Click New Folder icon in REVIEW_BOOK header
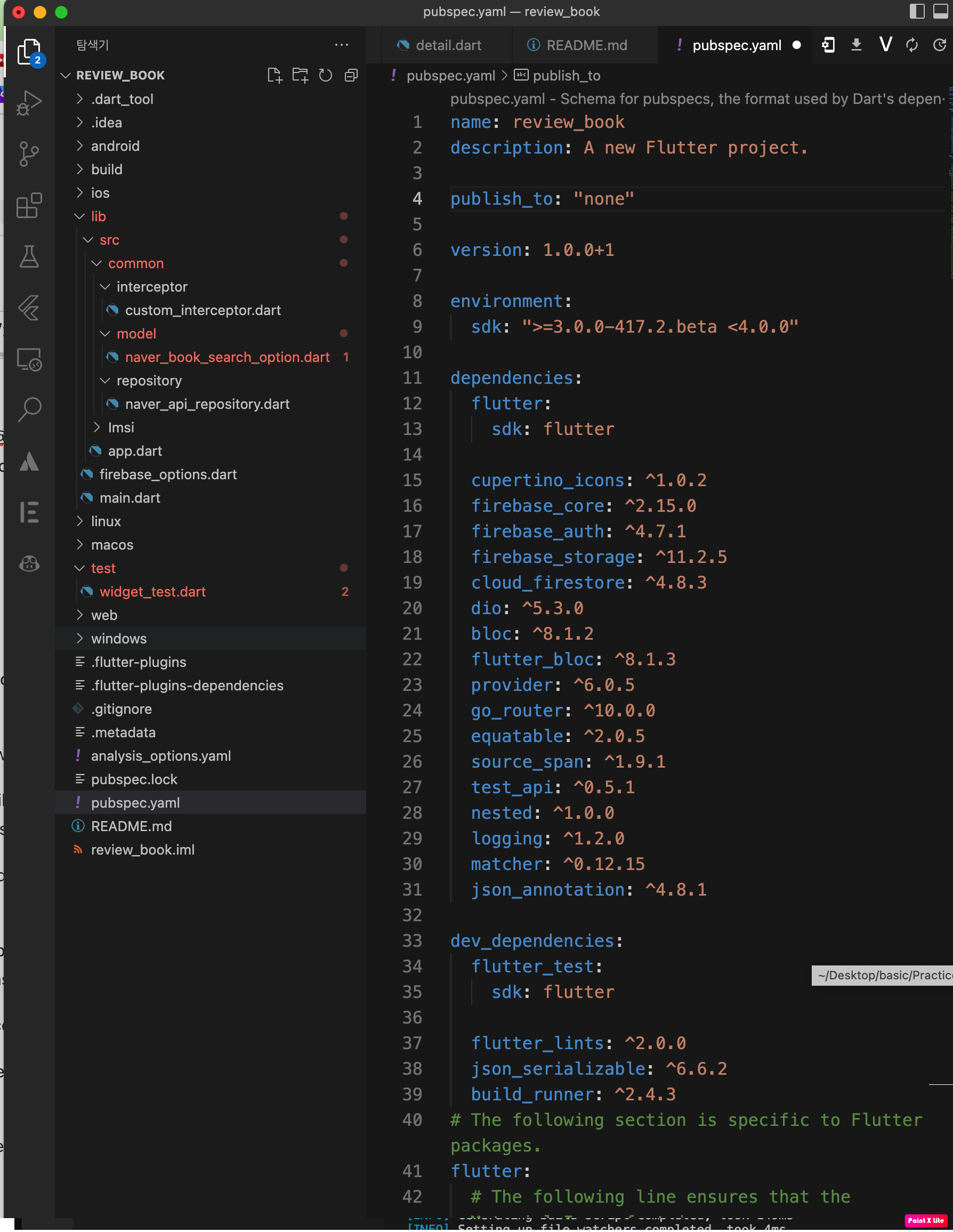Screen dimensions: 953x1232 pyautogui.click(x=300, y=75)
